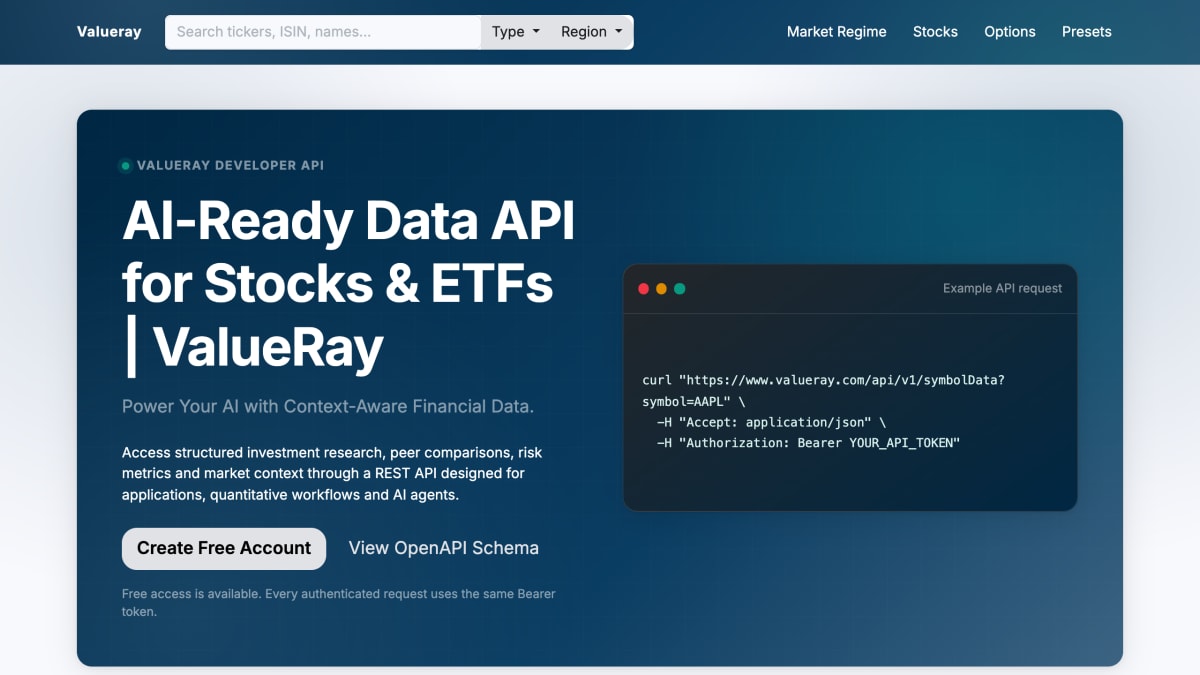Focus the search tickers, ISIN, names field

point(323,32)
